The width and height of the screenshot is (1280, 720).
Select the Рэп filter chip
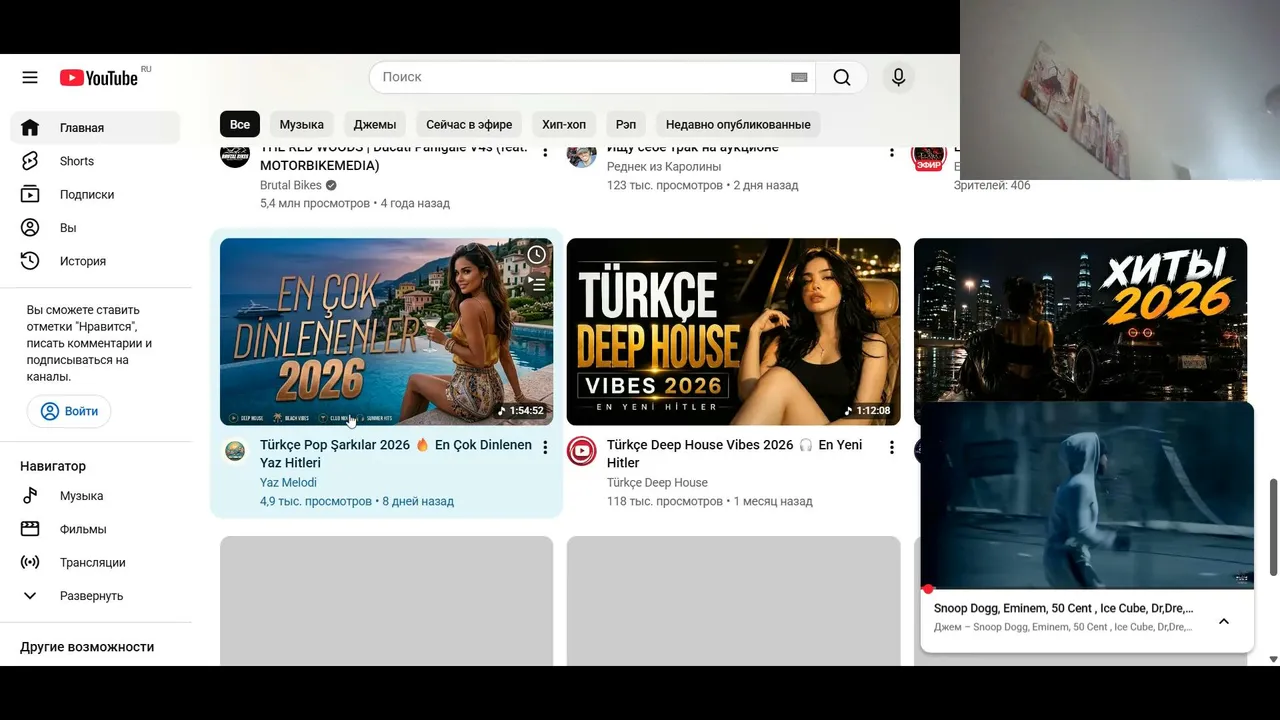626,124
